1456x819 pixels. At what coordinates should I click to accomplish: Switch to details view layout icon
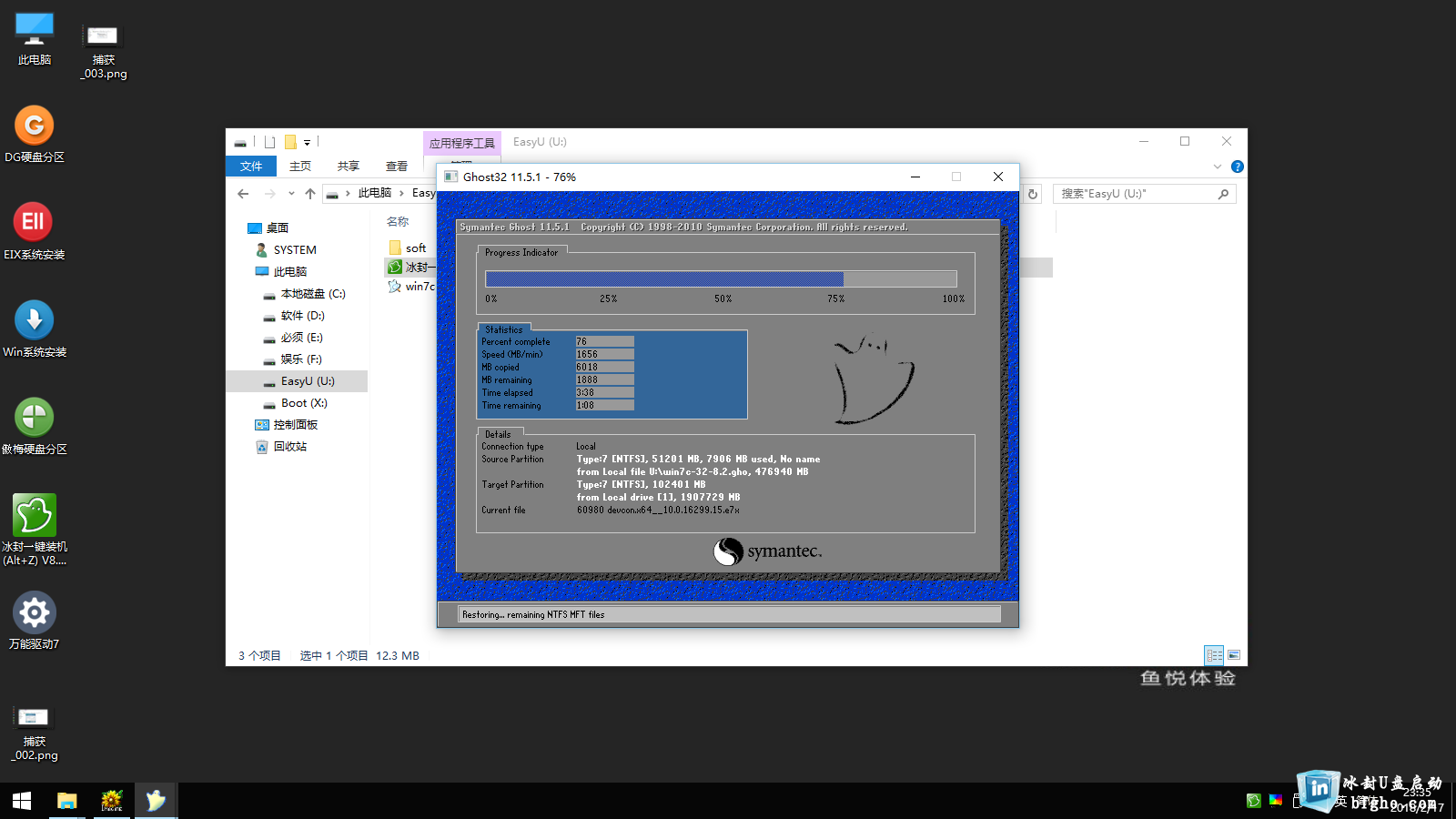[x=1214, y=655]
